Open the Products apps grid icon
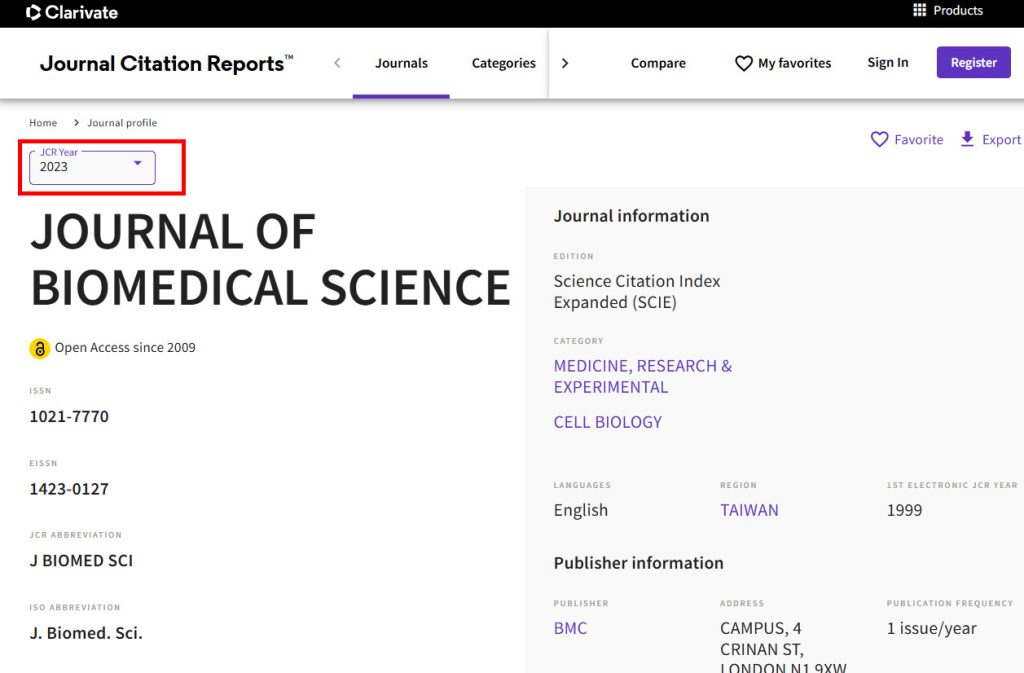Image resolution: width=1024 pixels, height=673 pixels. pos(919,10)
